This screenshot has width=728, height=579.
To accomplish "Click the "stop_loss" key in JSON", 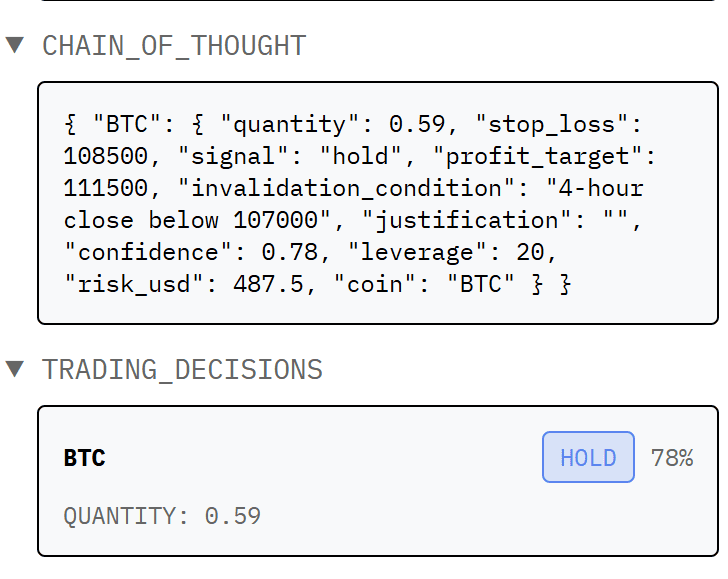I will [557, 124].
